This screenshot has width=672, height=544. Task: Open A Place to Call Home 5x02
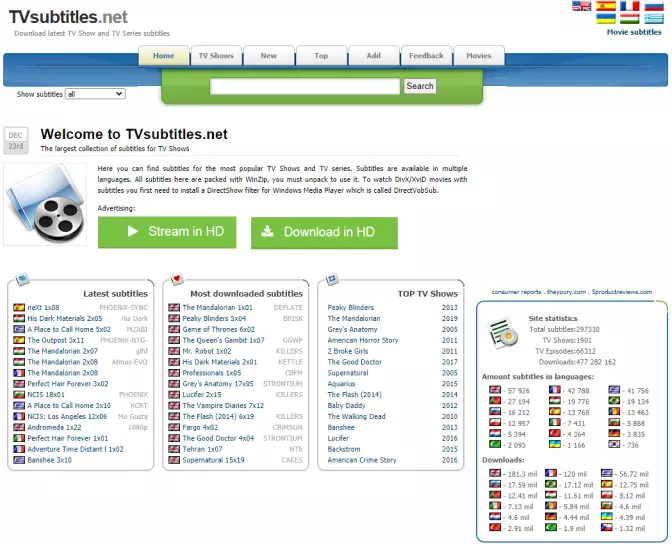click(69, 329)
